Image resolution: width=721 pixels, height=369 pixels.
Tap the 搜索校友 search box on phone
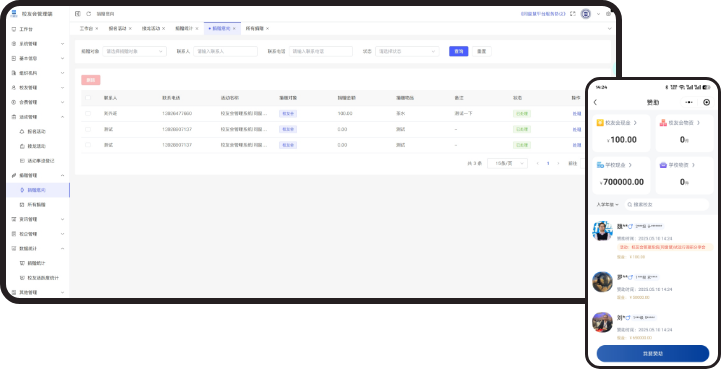pos(666,205)
